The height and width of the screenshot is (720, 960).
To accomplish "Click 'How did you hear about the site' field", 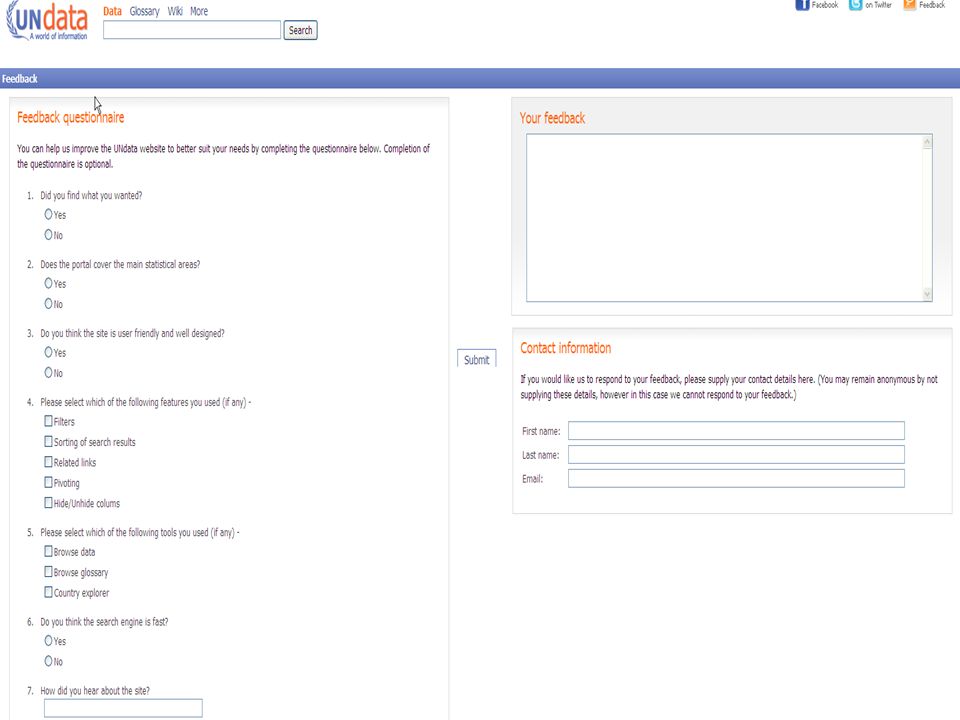I will coord(123,708).
